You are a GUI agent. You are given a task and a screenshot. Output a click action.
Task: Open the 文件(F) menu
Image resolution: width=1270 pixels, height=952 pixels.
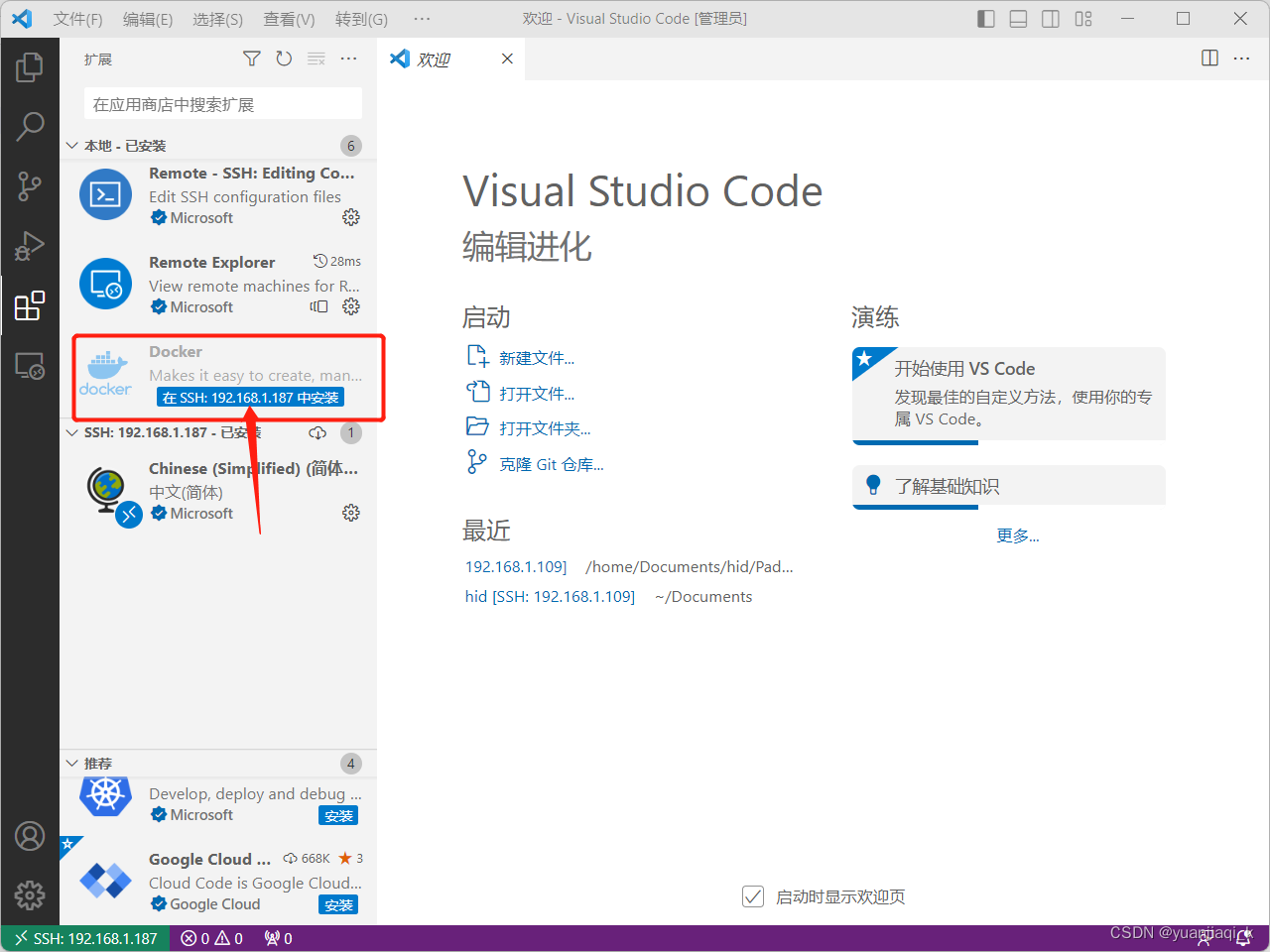(77, 19)
